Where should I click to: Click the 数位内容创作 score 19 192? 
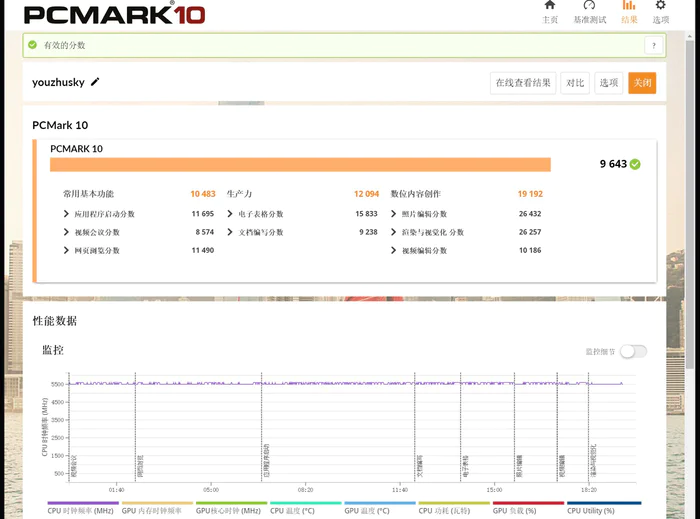(530, 194)
